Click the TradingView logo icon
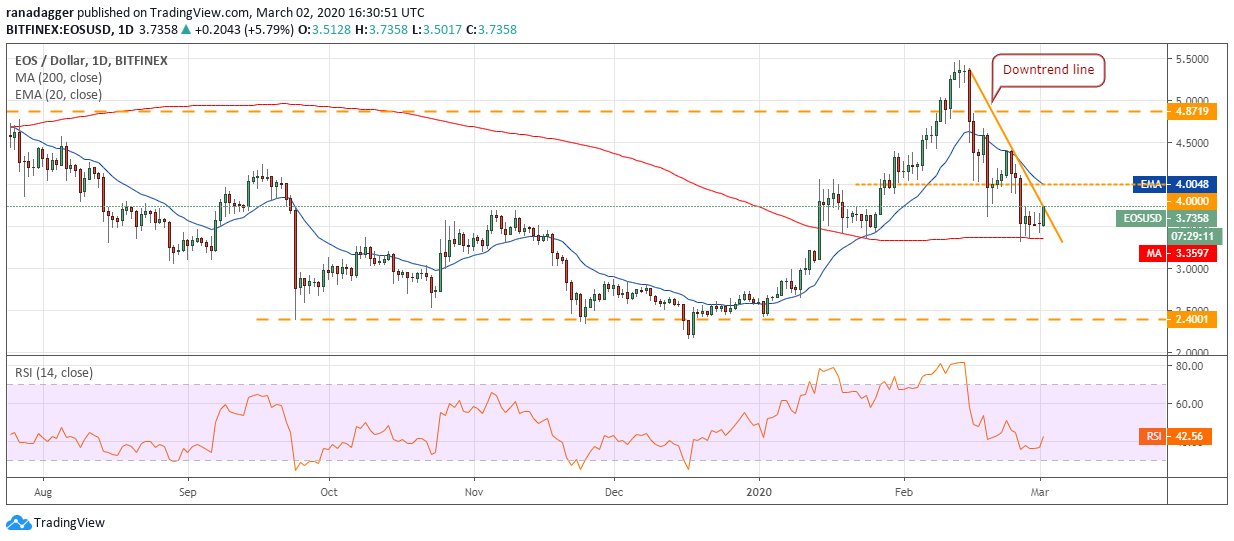 point(18,522)
